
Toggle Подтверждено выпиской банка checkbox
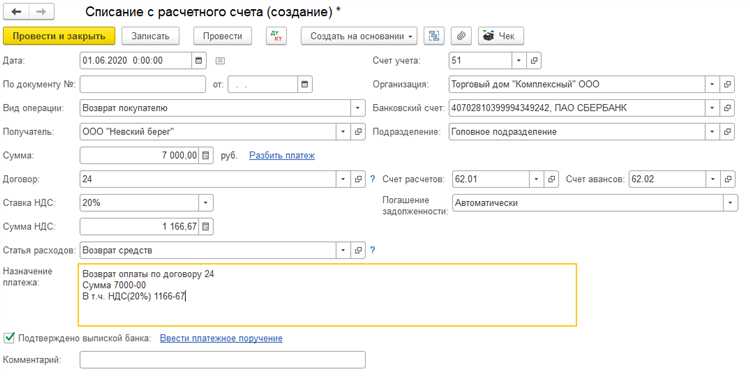[x=9, y=338]
